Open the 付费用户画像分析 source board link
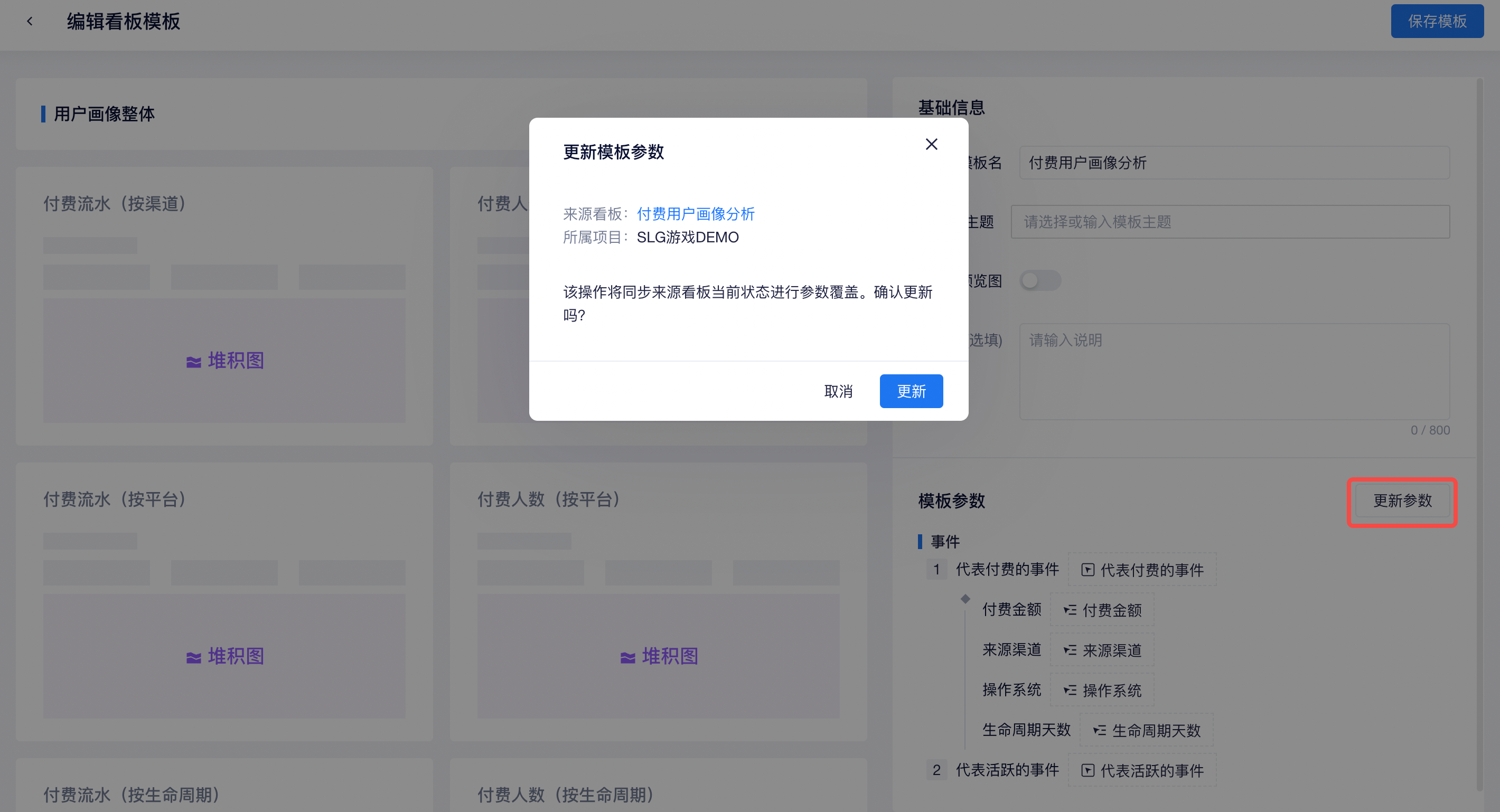1500x812 pixels. [x=695, y=214]
